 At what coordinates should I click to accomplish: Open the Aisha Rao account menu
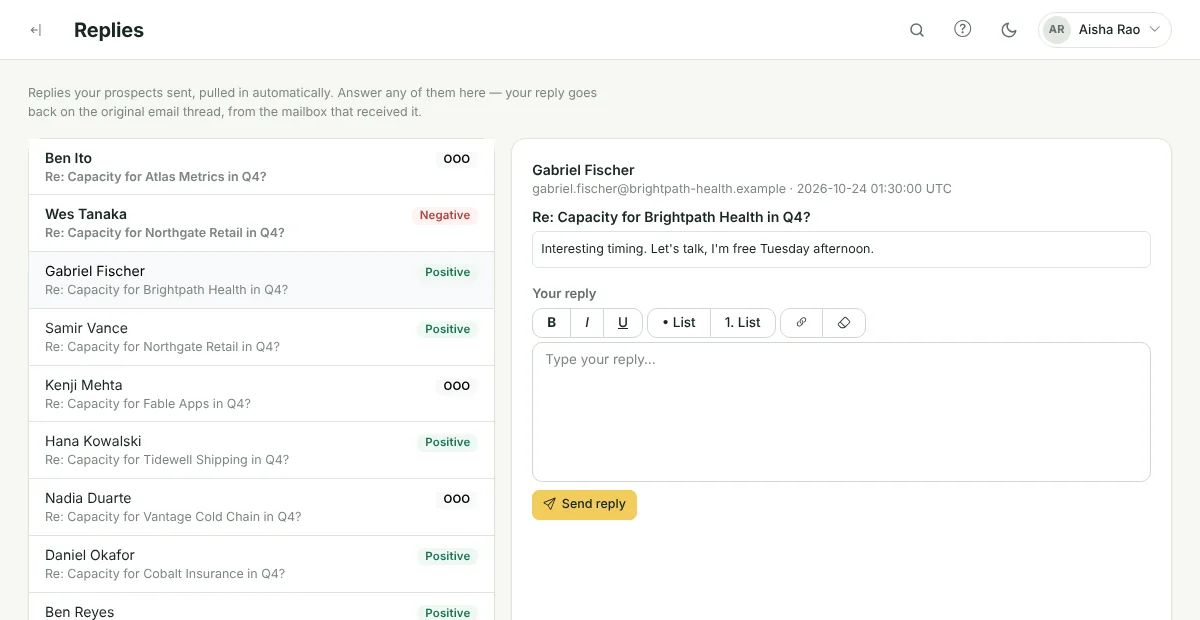[1105, 30]
